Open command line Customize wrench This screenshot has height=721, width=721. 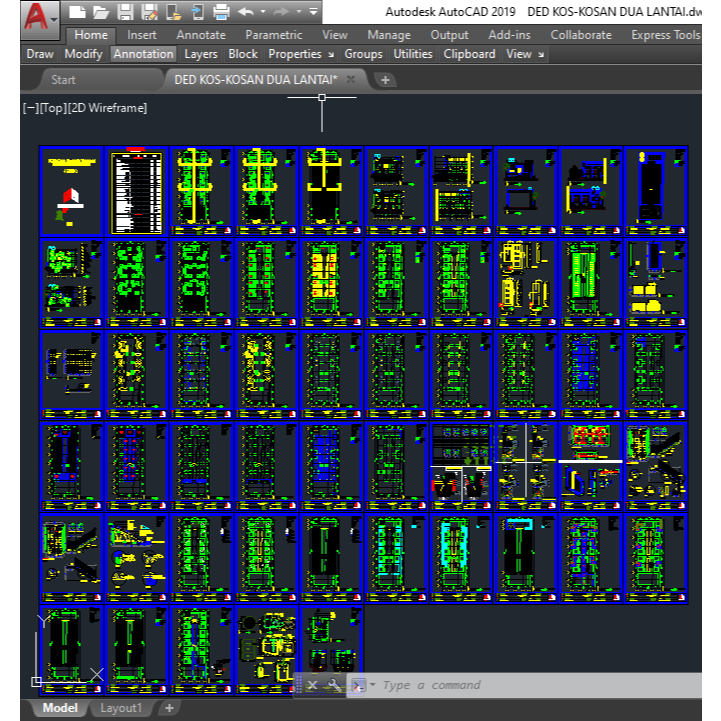coord(334,685)
